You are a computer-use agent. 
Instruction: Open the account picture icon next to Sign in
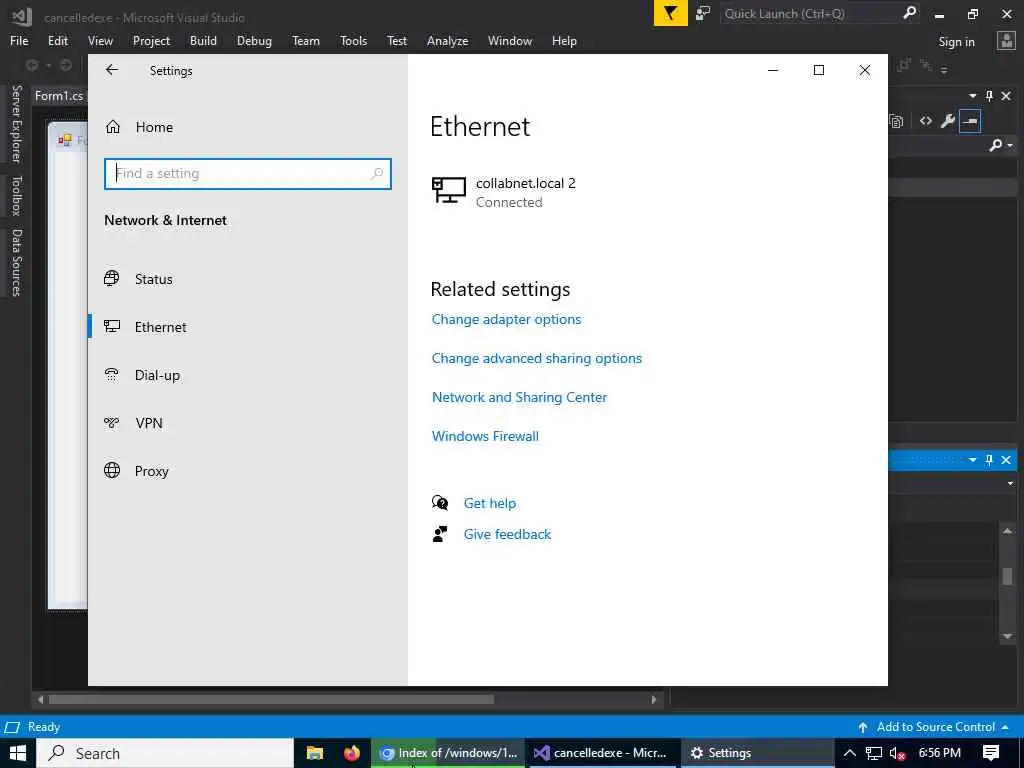pos(1006,41)
